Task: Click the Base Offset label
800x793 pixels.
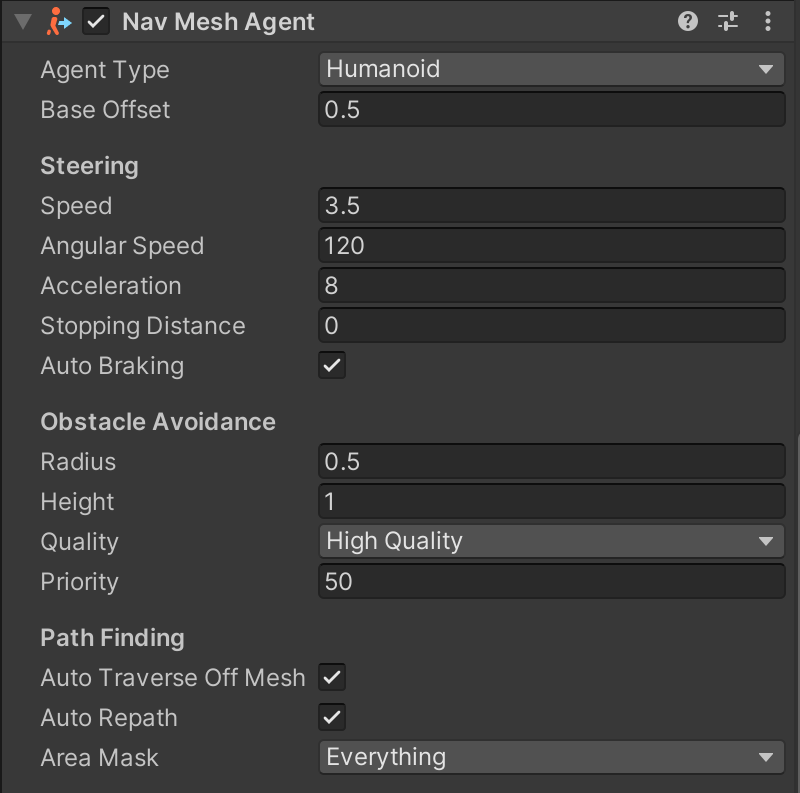Action: [x=105, y=110]
